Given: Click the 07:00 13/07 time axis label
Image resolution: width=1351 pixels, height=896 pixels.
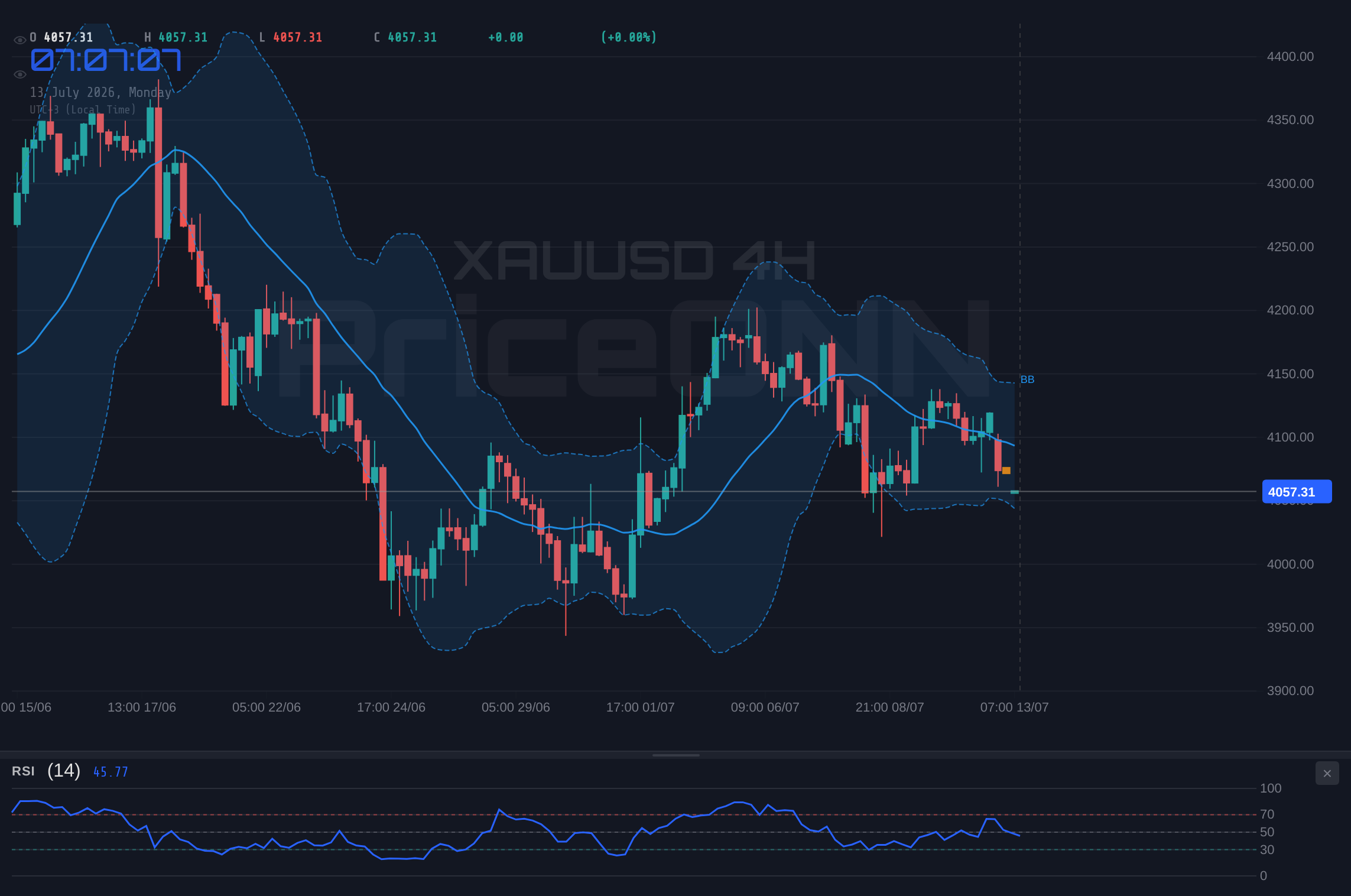Looking at the screenshot, I should click(x=1015, y=707).
